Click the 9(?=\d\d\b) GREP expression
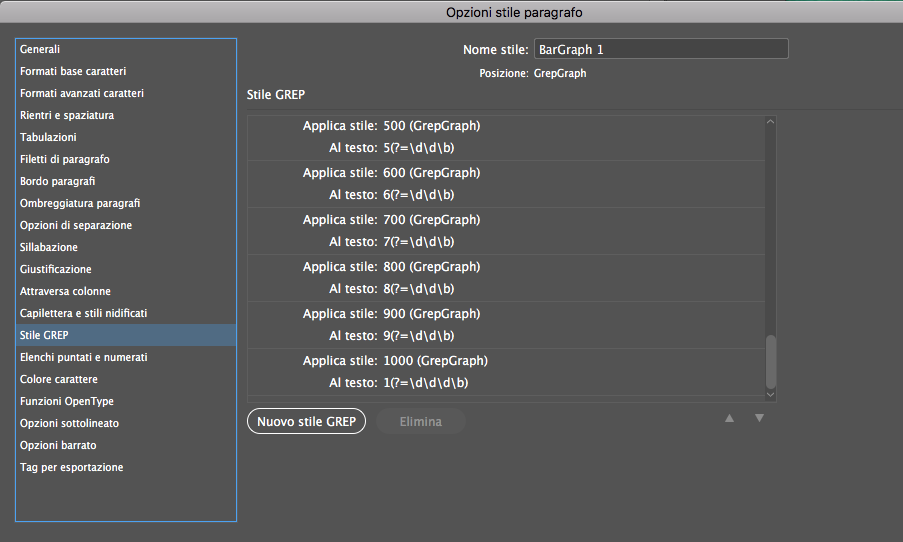 [x=419, y=336]
